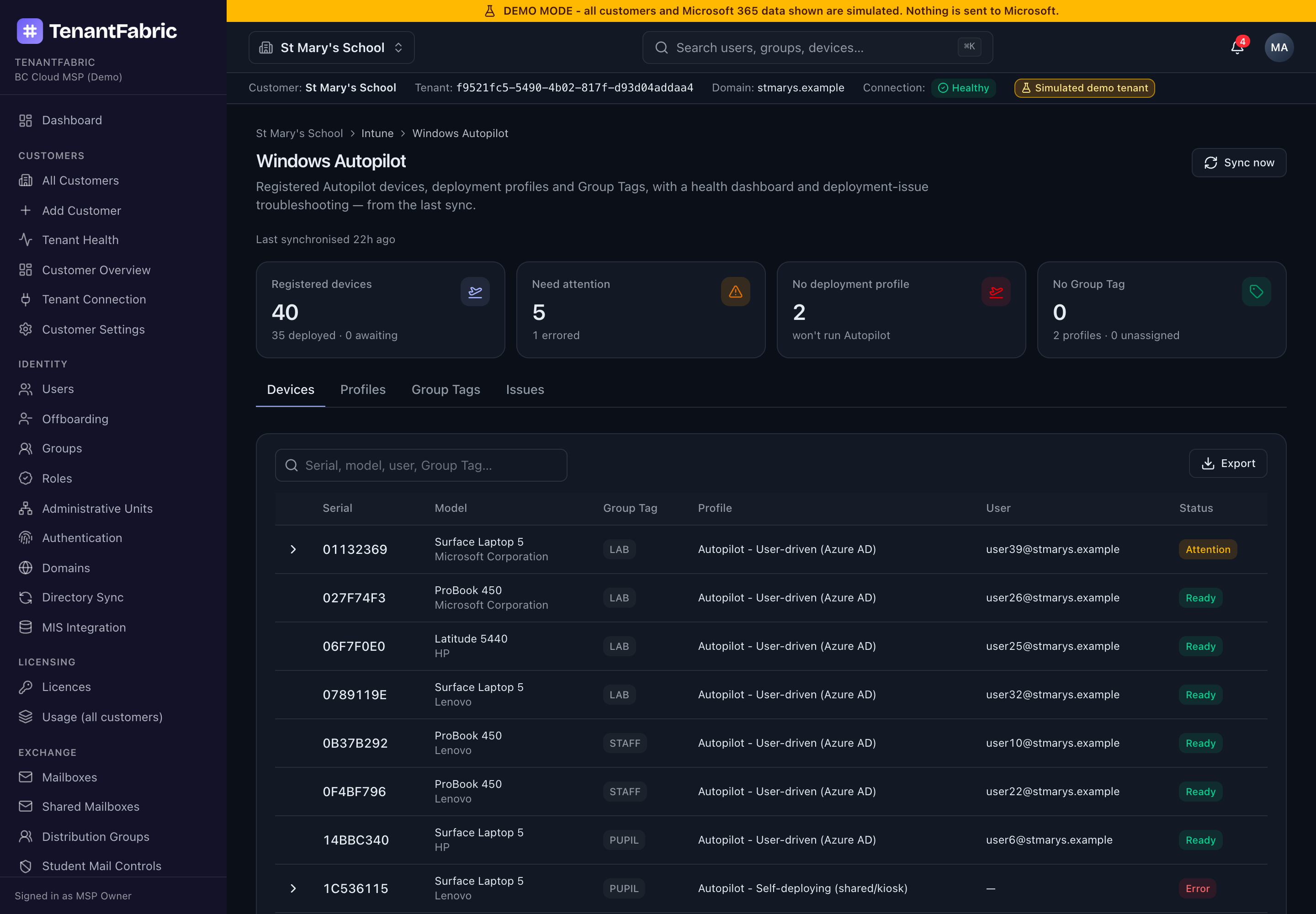This screenshot has height=914, width=1316.
Task: Focus the global search field
Action: 817,48
